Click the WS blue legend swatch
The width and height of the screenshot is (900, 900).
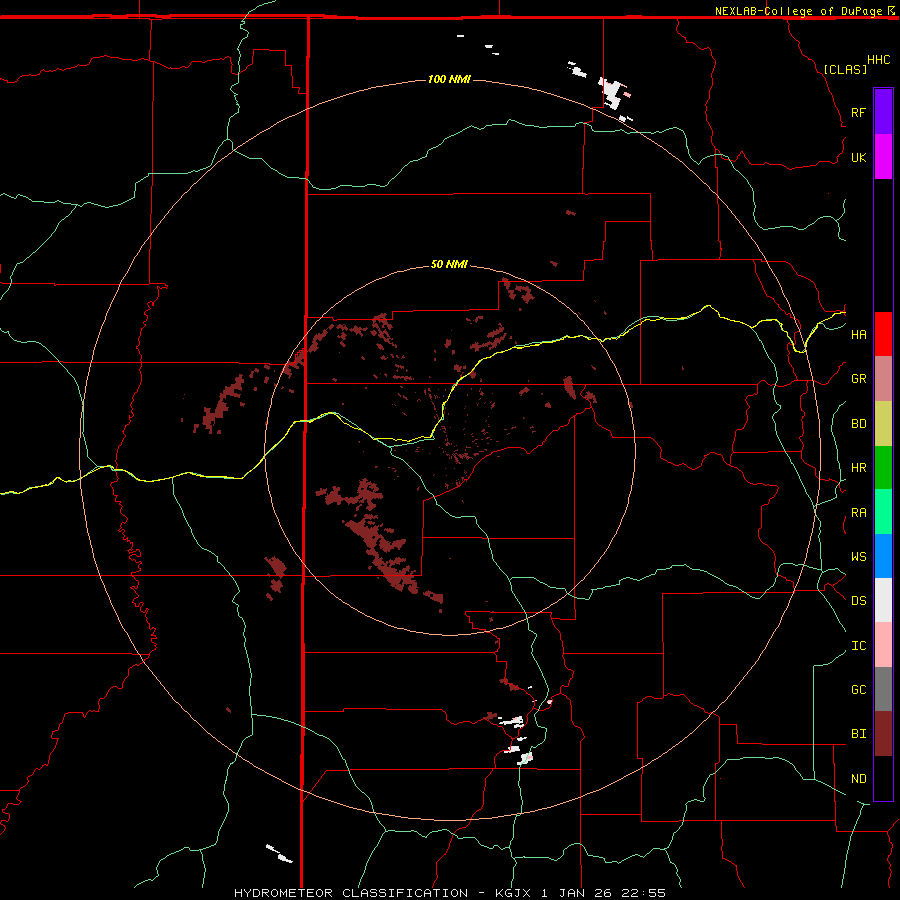pyautogui.click(x=883, y=556)
